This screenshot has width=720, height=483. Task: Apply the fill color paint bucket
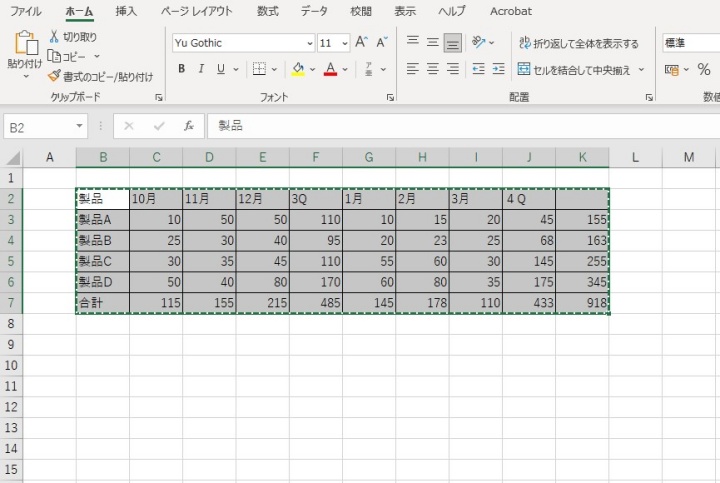click(x=298, y=69)
